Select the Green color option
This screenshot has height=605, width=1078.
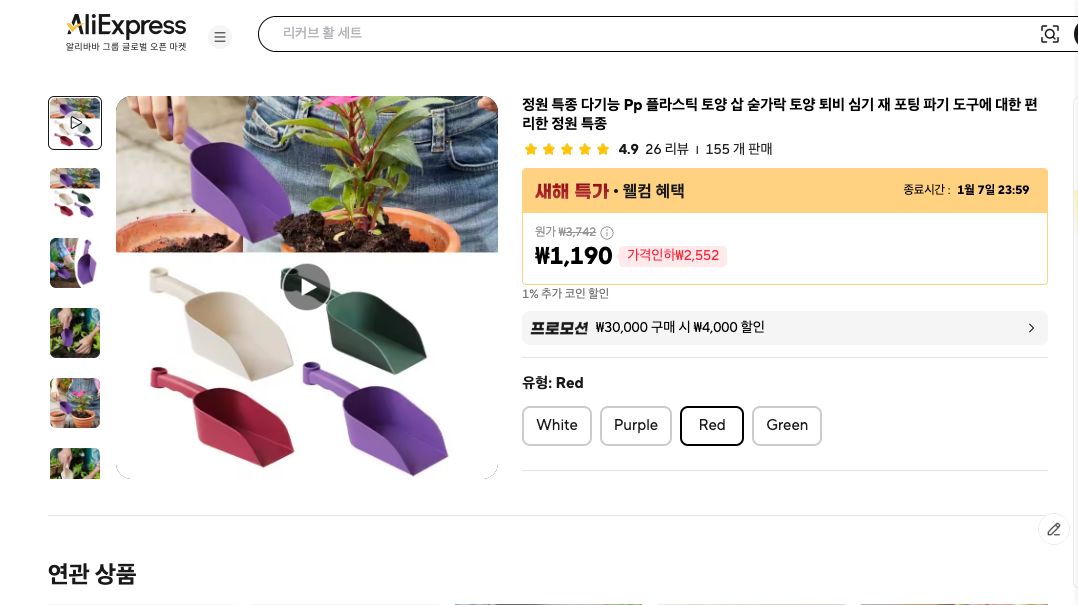tap(787, 425)
